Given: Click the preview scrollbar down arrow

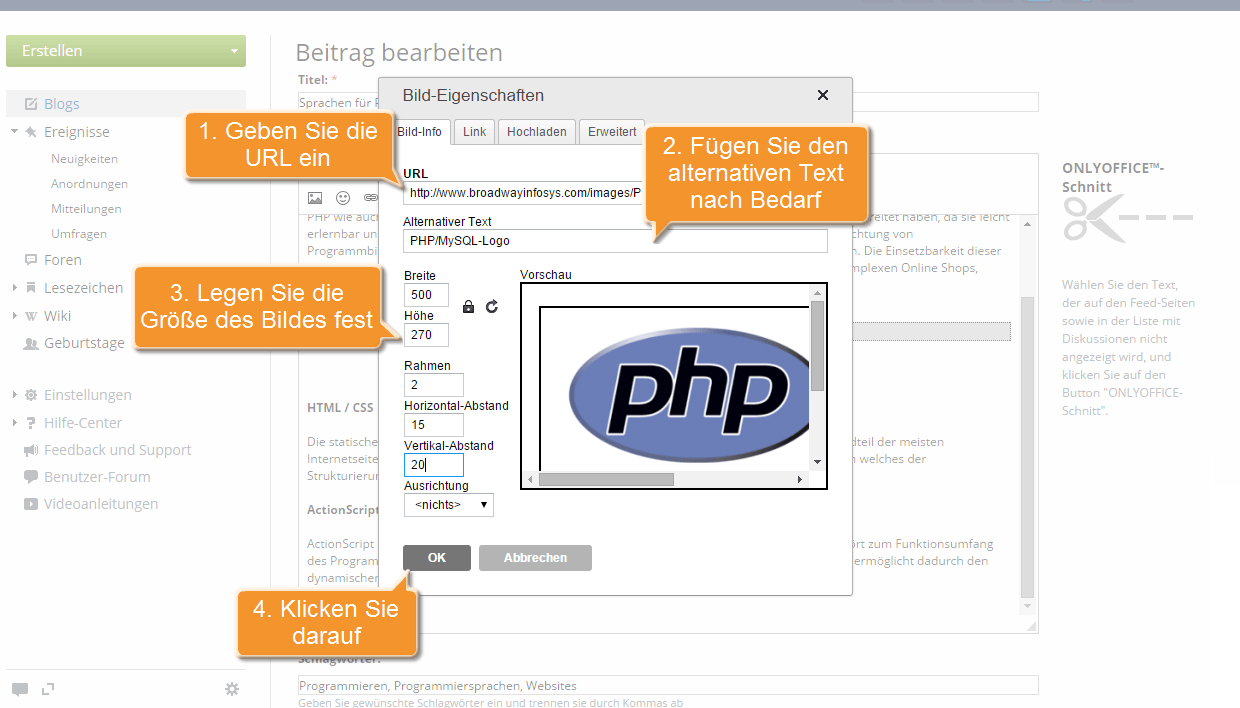Looking at the screenshot, I should coord(817,462).
